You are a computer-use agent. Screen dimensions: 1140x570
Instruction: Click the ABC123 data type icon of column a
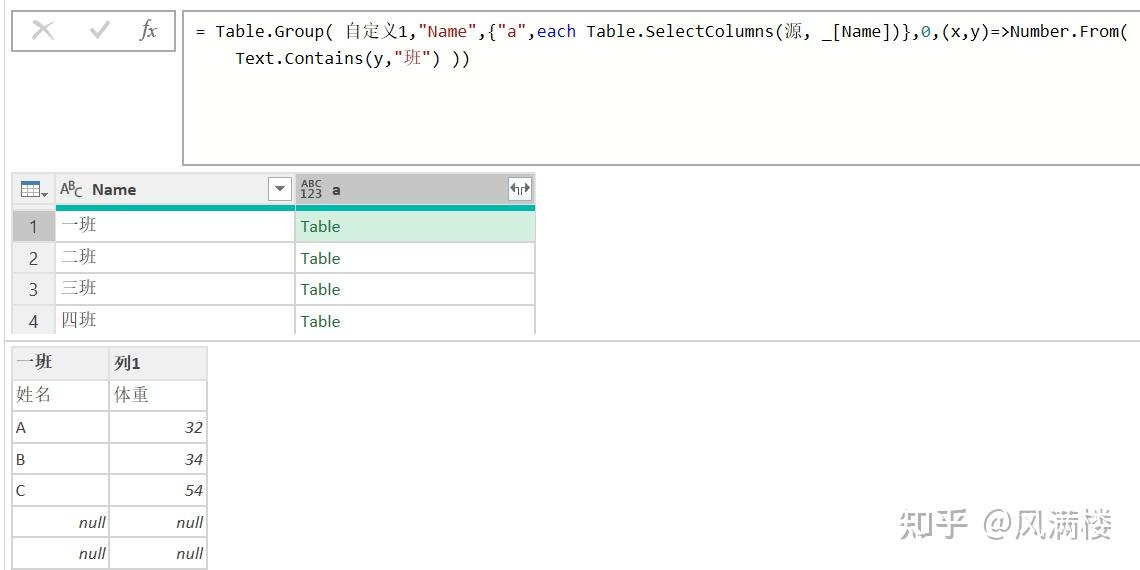pos(312,189)
